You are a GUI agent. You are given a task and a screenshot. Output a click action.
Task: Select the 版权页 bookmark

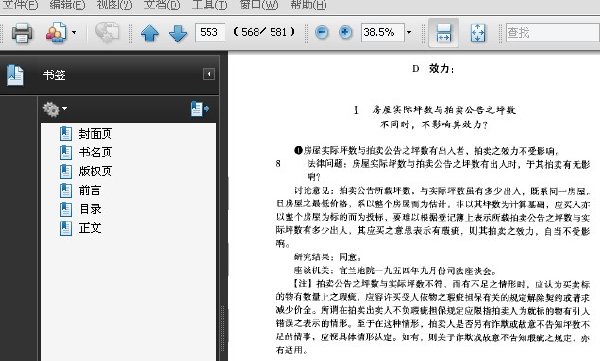pos(95,171)
